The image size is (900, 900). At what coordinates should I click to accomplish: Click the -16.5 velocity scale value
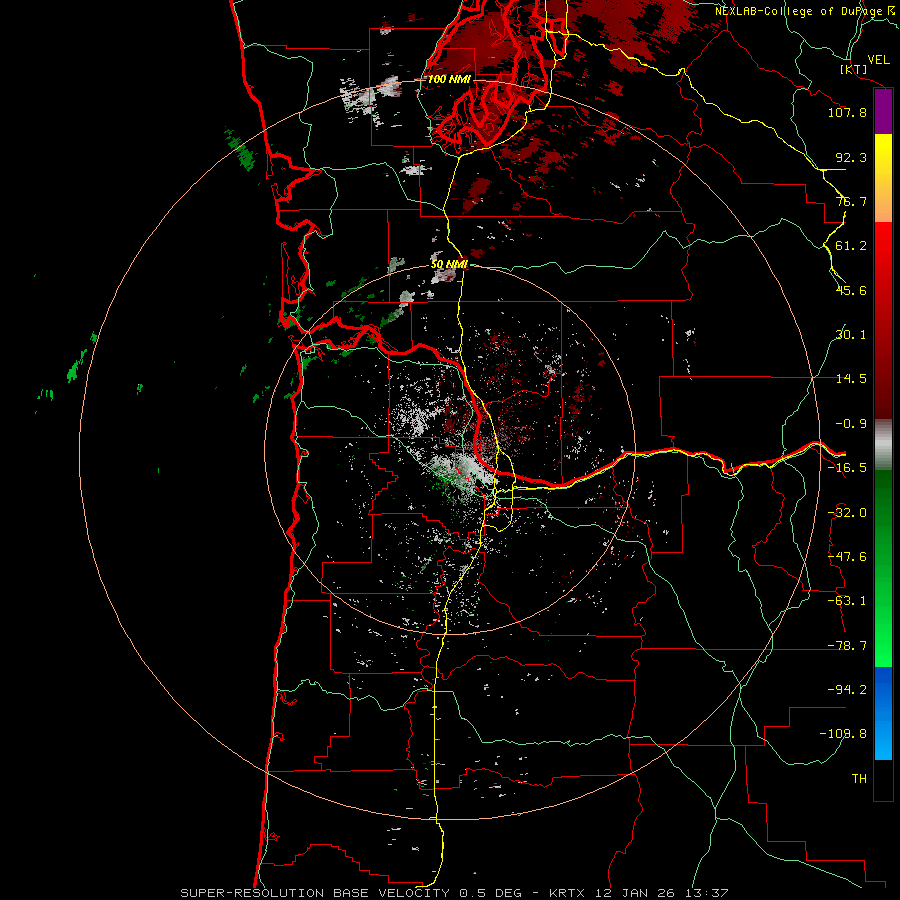click(847, 468)
